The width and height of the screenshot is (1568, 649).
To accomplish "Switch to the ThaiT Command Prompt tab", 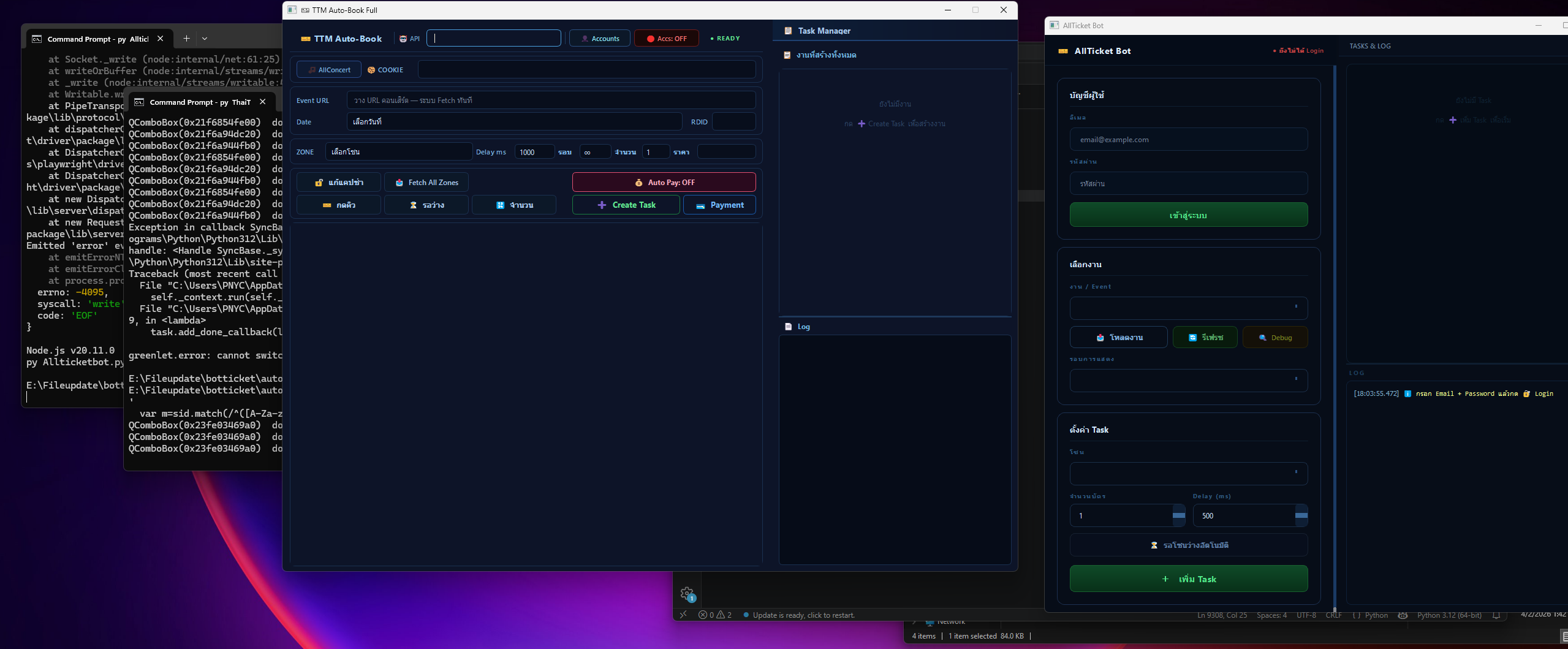I will coord(200,102).
